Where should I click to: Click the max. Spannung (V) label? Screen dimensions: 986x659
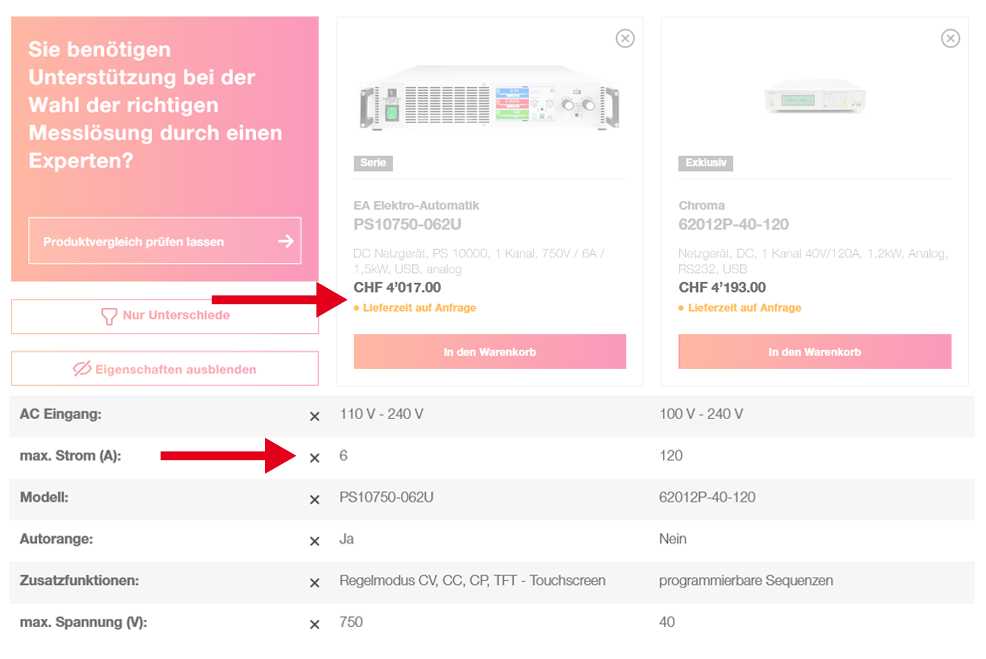click(84, 623)
